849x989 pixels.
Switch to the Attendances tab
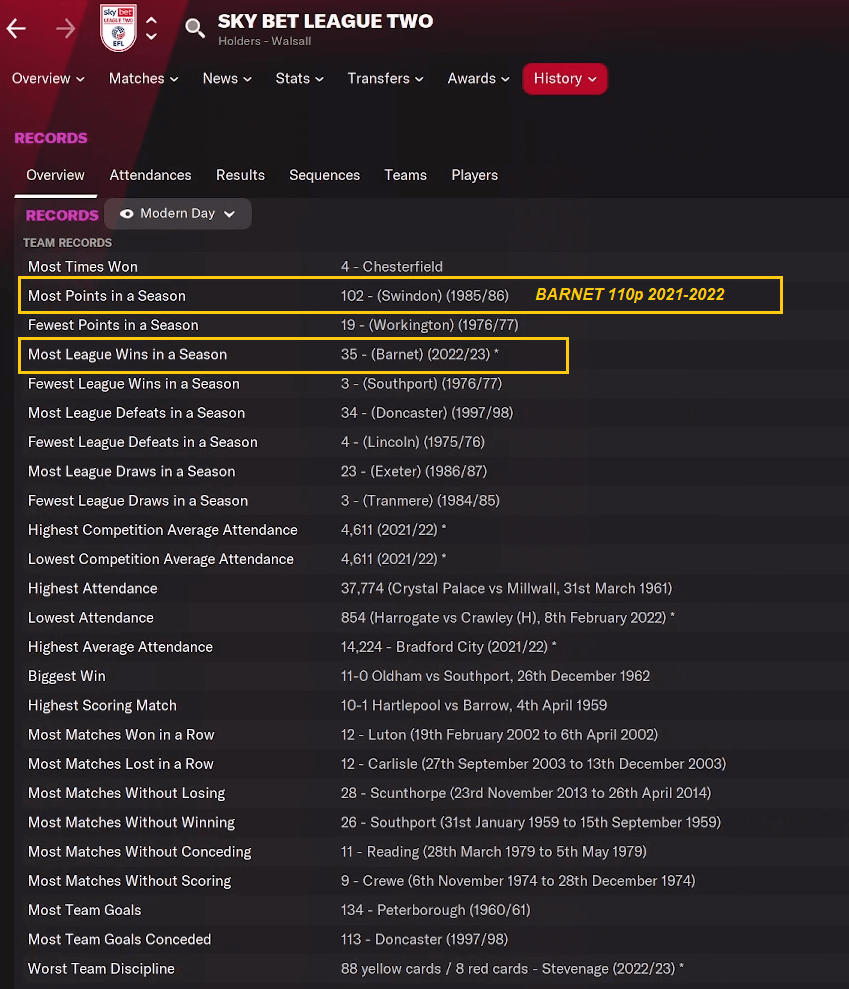pyautogui.click(x=150, y=175)
